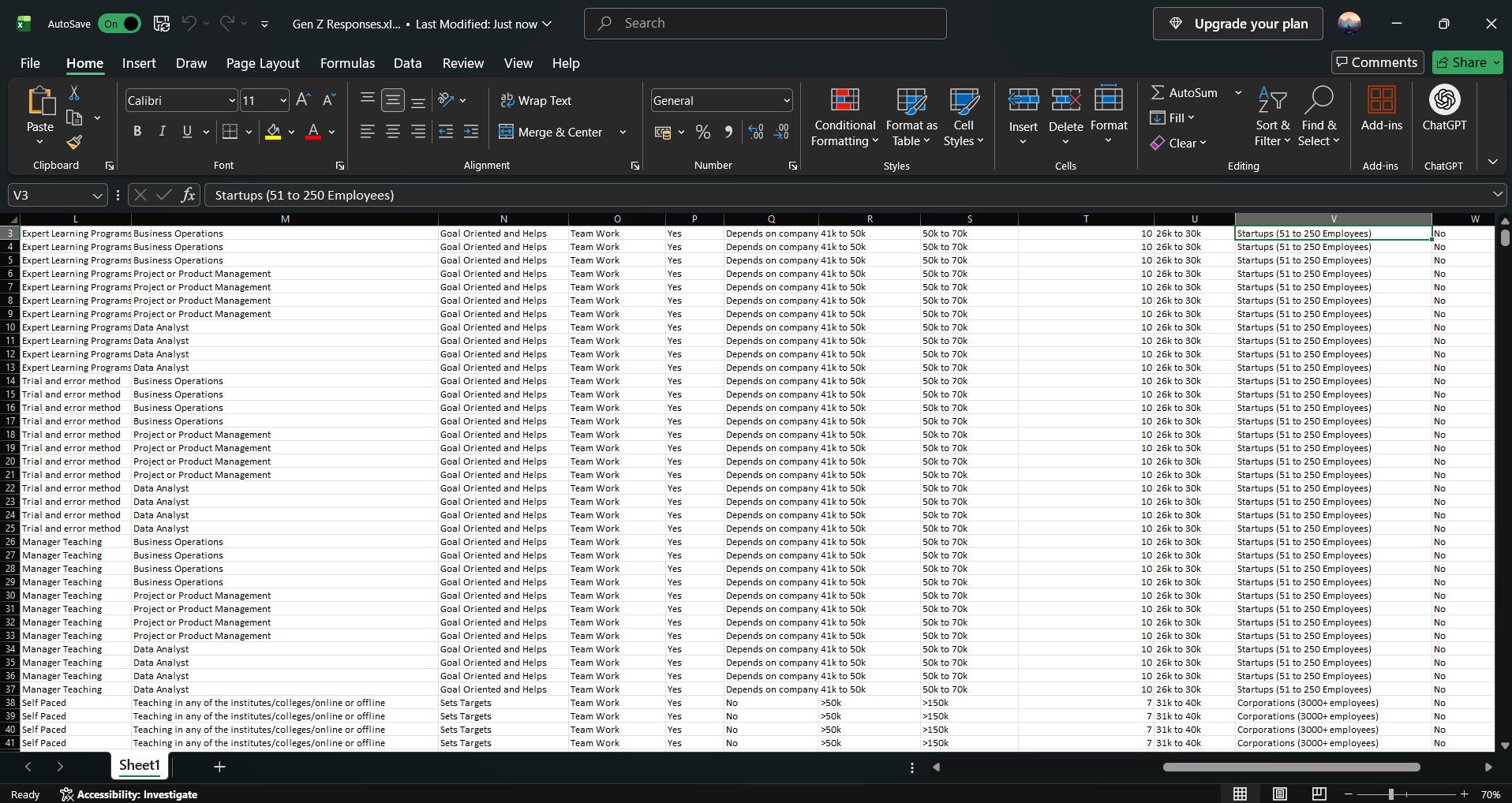Click the Fill Color yellow swatch

[x=273, y=132]
